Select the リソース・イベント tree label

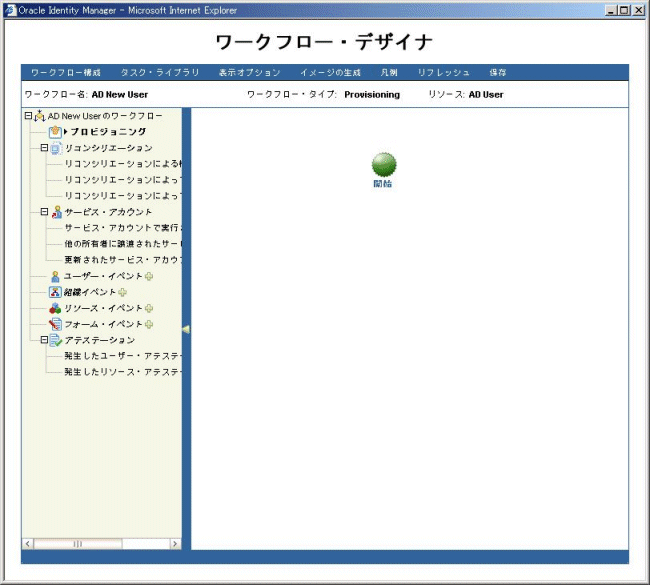[103, 308]
